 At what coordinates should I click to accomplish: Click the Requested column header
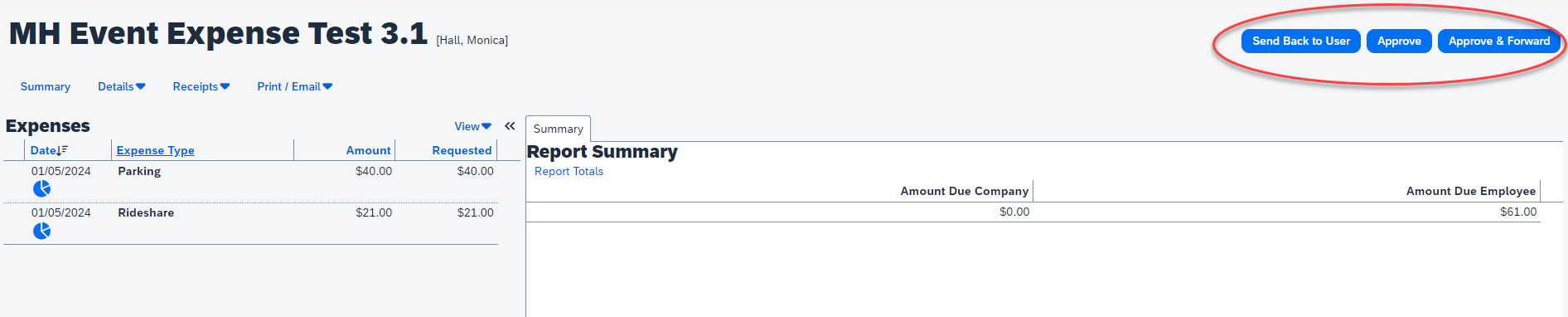[462, 150]
